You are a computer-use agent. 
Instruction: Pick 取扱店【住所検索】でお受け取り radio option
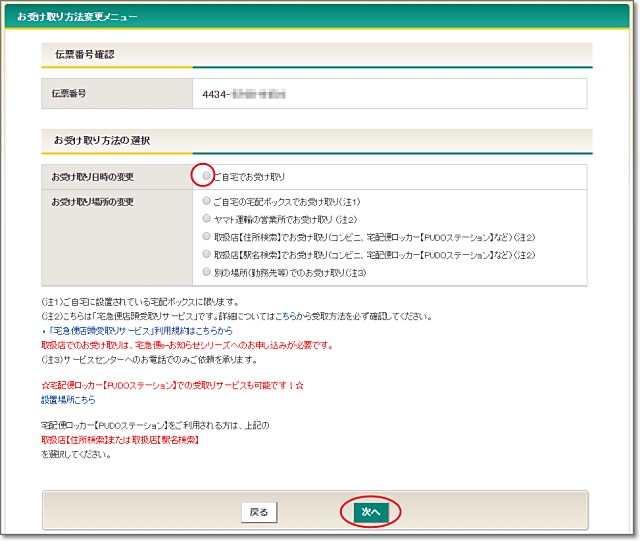(x=207, y=236)
